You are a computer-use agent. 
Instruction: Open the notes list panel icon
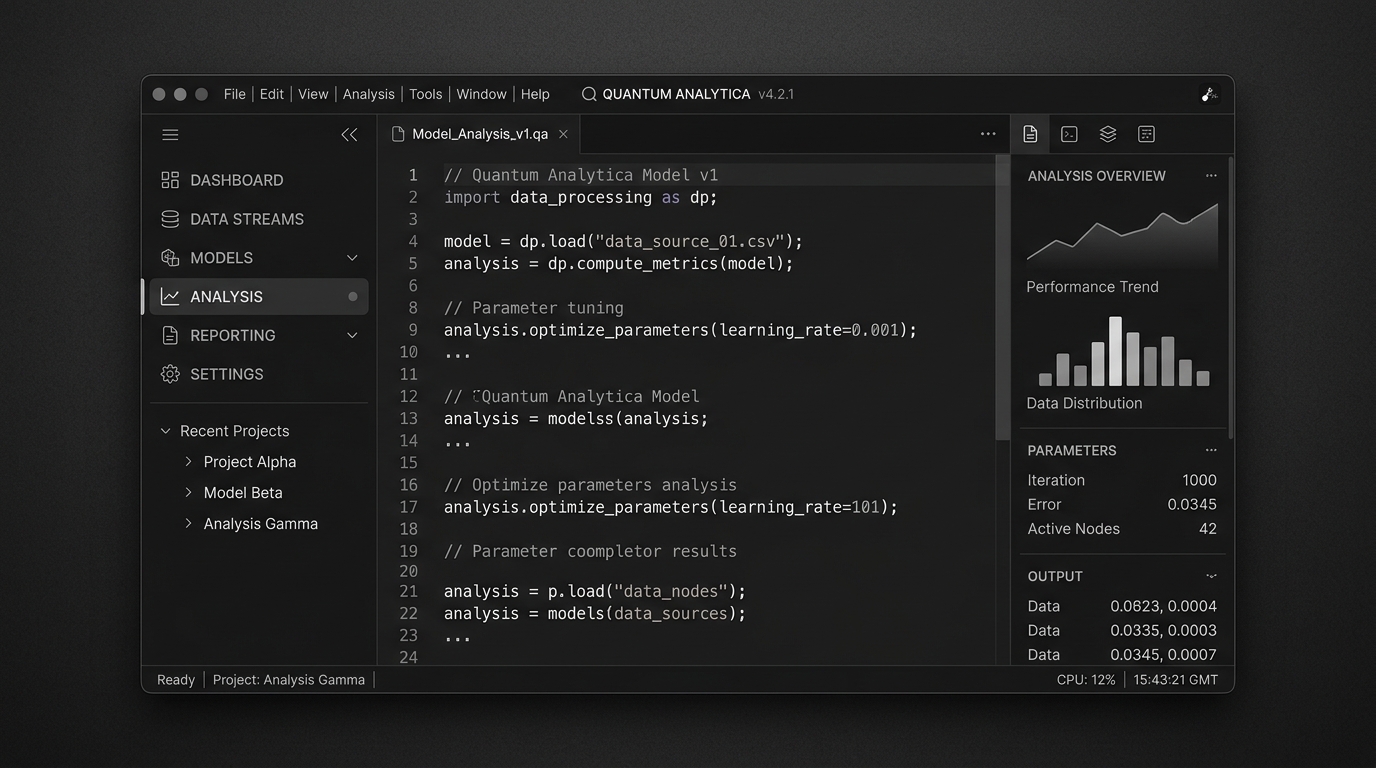coord(1146,134)
